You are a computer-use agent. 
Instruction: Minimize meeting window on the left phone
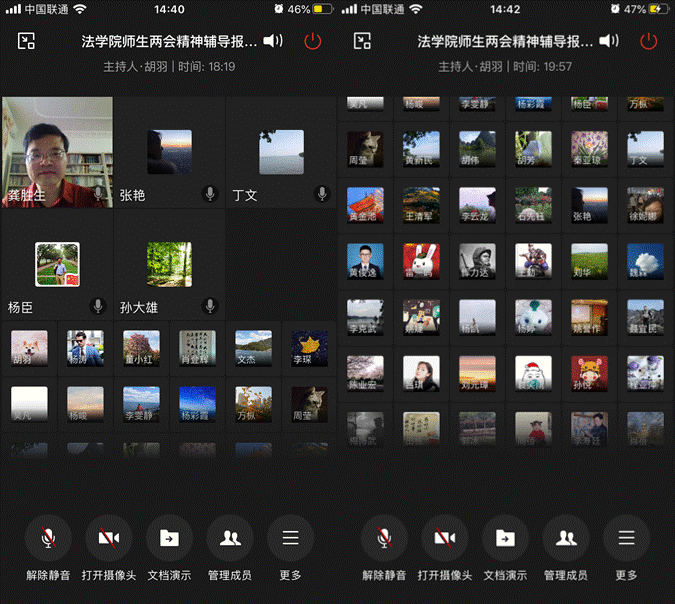(26, 41)
